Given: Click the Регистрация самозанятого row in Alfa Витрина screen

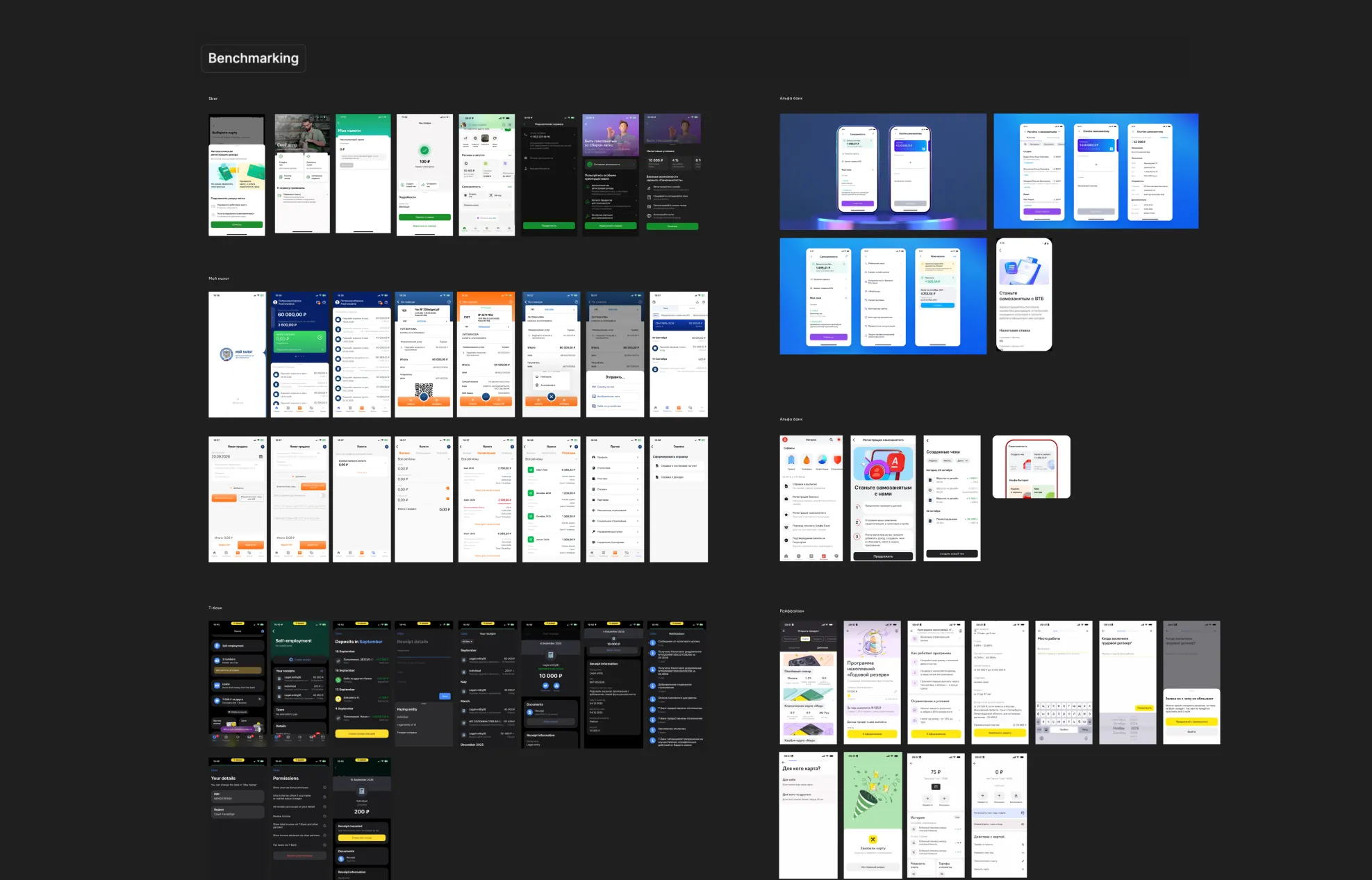Looking at the screenshot, I should click(811, 515).
